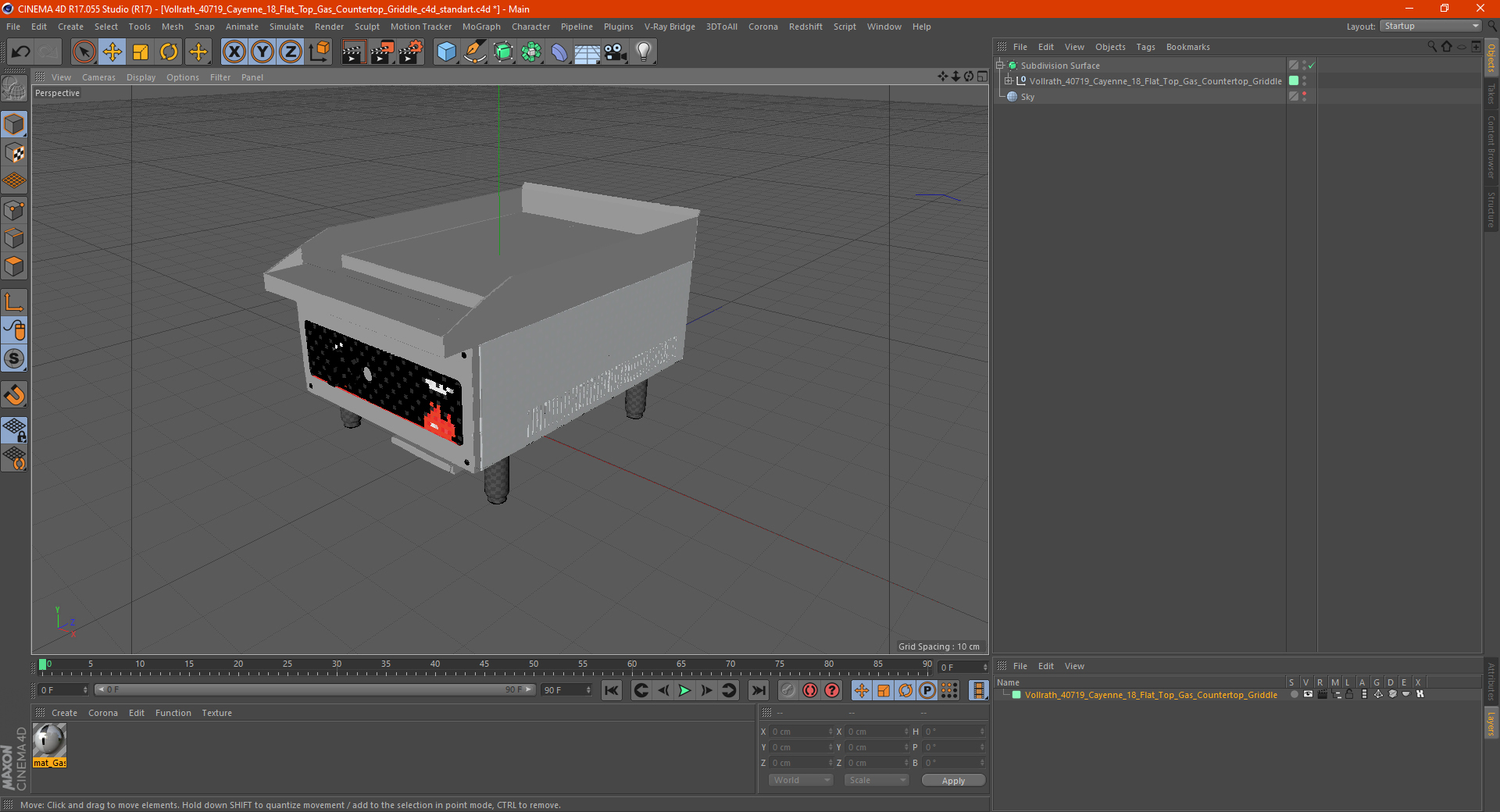Image resolution: width=1500 pixels, height=812 pixels.
Task: Open the Scale mode dropdown
Action: pyautogui.click(x=877, y=780)
